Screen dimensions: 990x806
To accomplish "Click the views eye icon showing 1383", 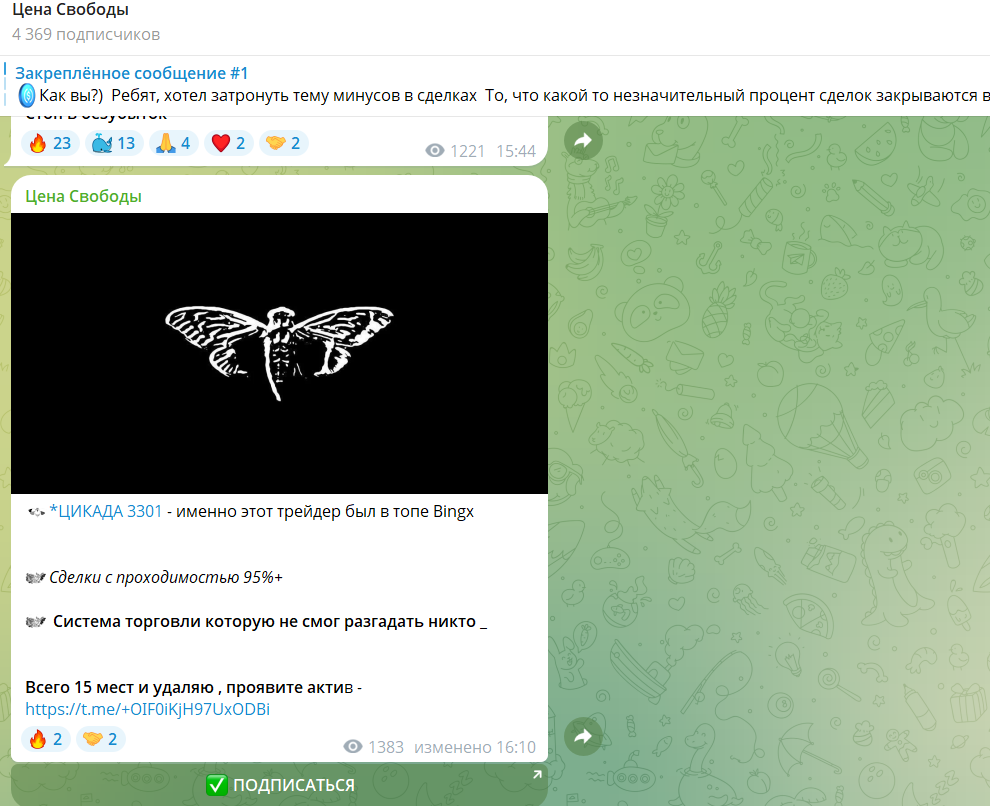I will 353,747.
